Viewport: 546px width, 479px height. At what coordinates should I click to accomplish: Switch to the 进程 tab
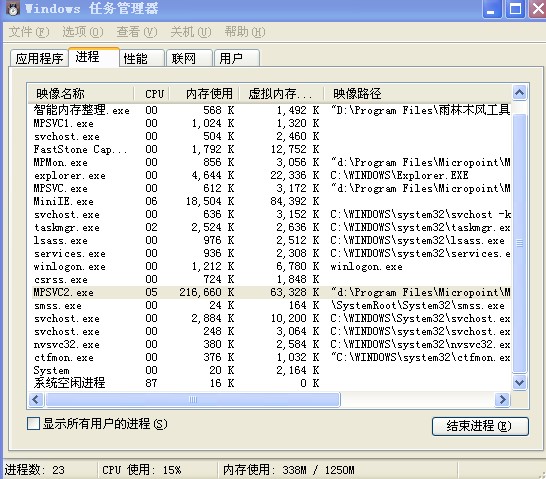[x=94, y=57]
